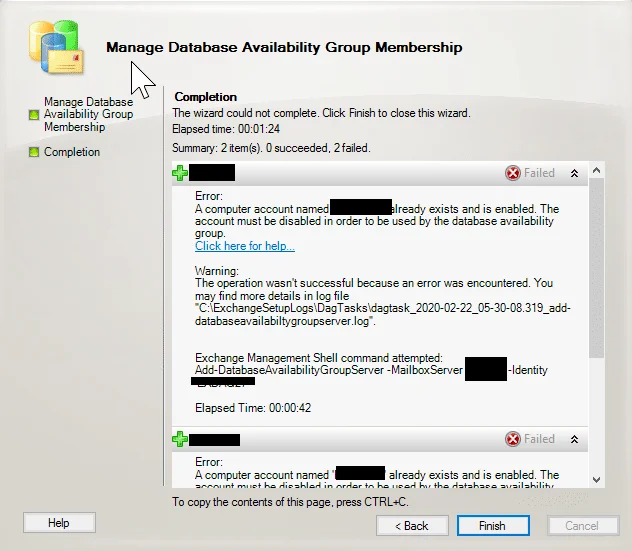The height and width of the screenshot is (551, 632).
Task: Click red Failed error icon in second result
Action: pos(513,439)
